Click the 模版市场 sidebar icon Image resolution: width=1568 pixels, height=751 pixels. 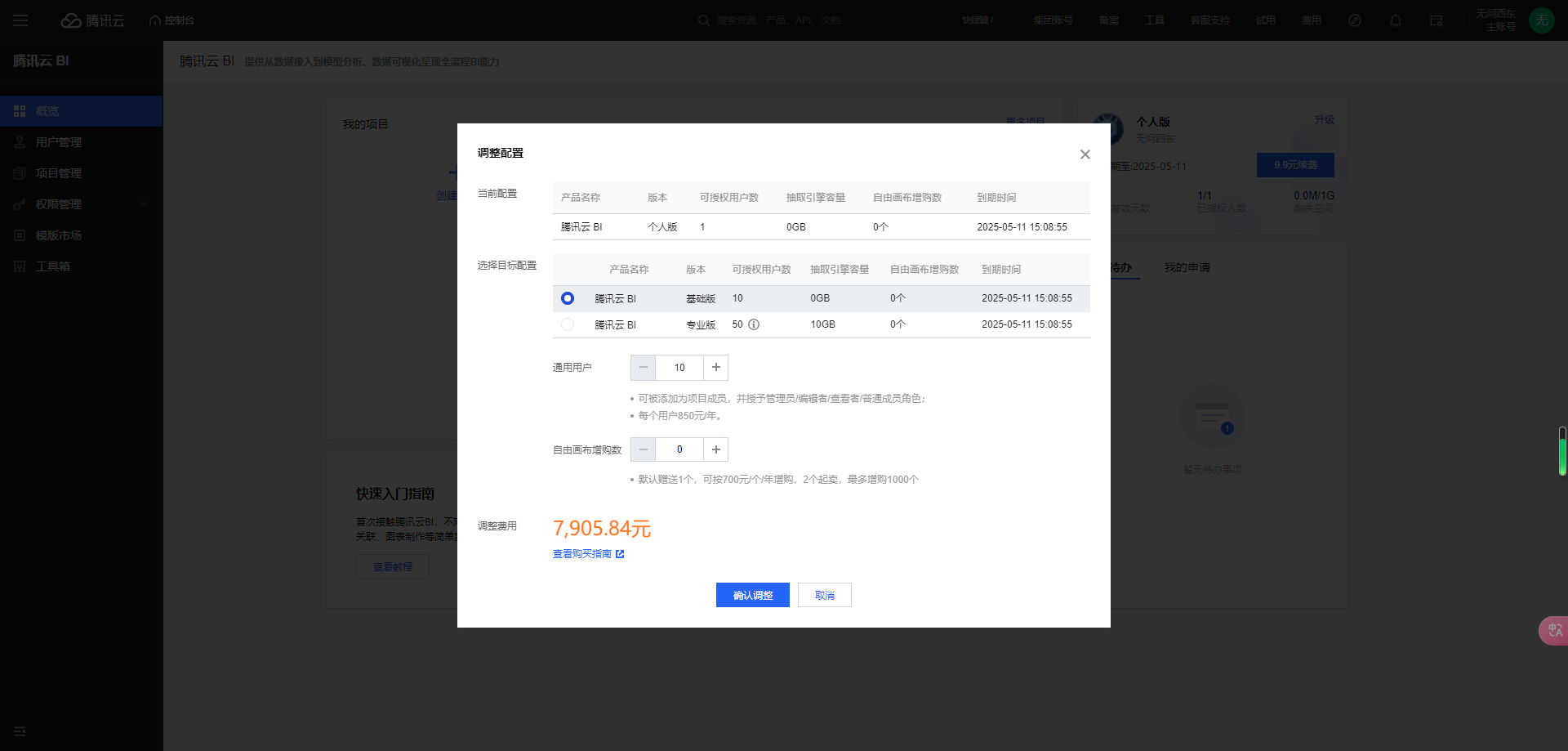click(20, 235)
